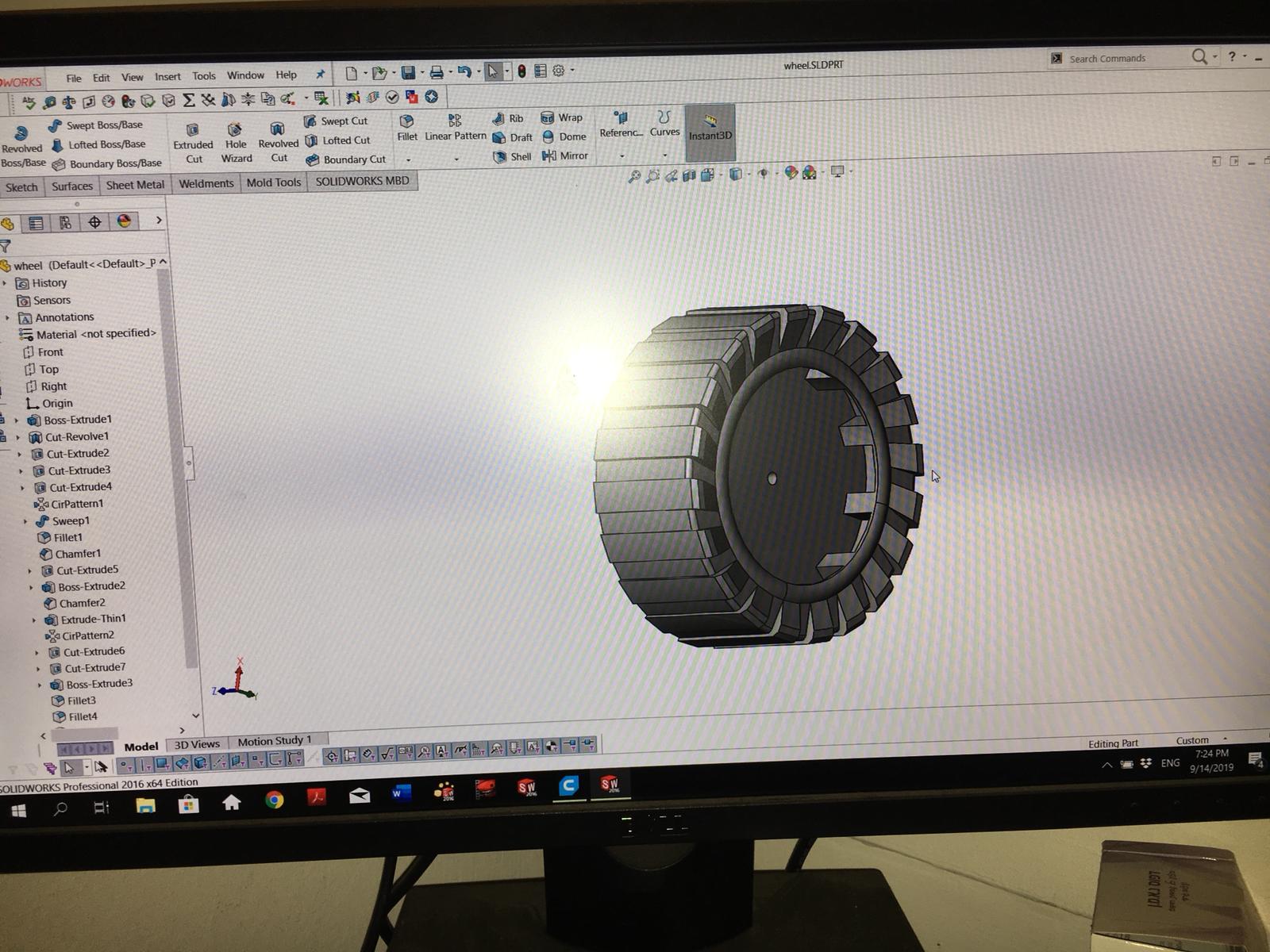Select the Mirror feature tool
This screenshot has height=952, width=1270.
point(549,155)
